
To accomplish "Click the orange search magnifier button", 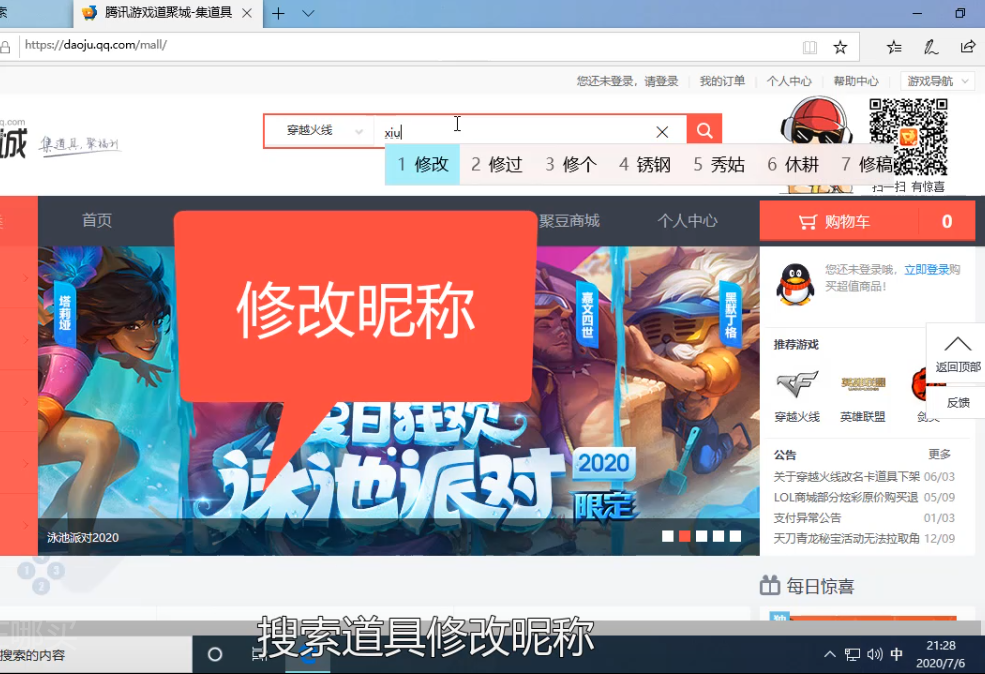I will click(x=704, y=131).
